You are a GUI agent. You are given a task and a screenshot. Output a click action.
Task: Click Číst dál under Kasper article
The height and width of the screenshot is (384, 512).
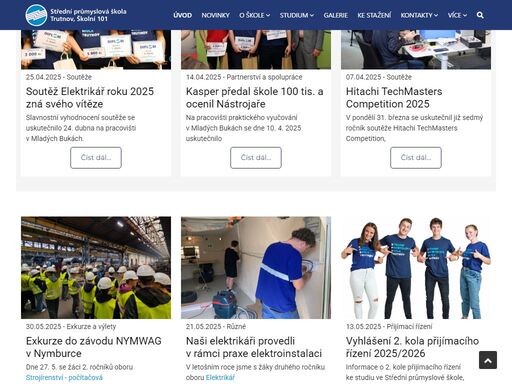[x=256, y=158]
